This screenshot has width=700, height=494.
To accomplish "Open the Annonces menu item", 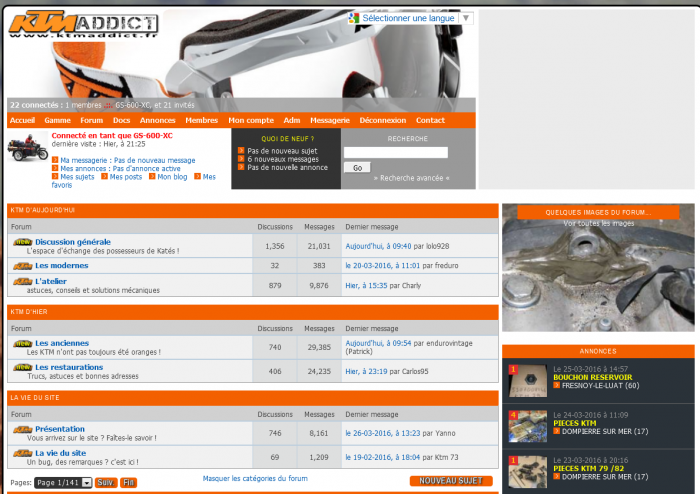I will pos(157,120).
